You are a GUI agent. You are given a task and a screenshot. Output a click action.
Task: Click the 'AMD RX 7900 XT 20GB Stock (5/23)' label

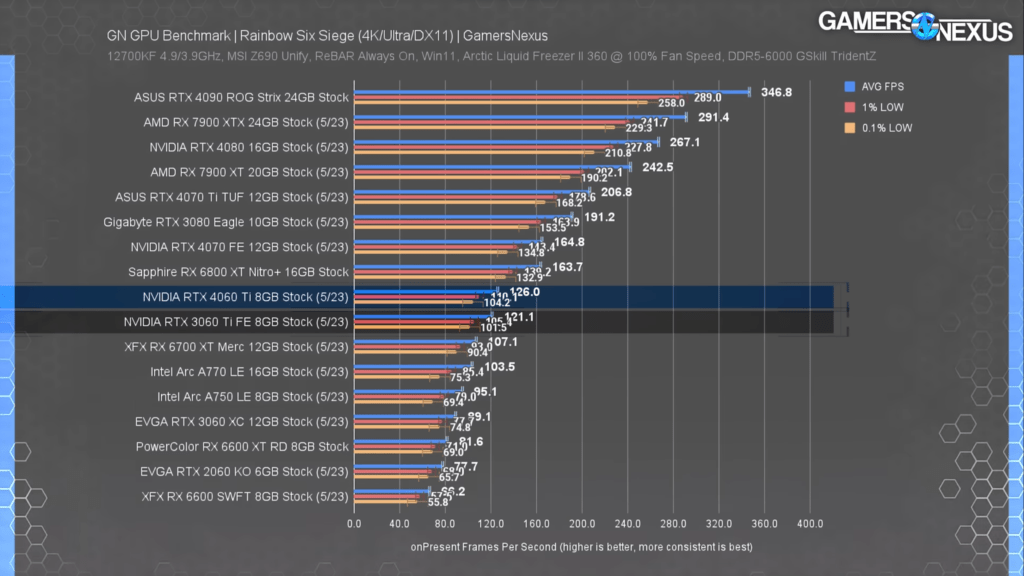click(x=249, y=172)
